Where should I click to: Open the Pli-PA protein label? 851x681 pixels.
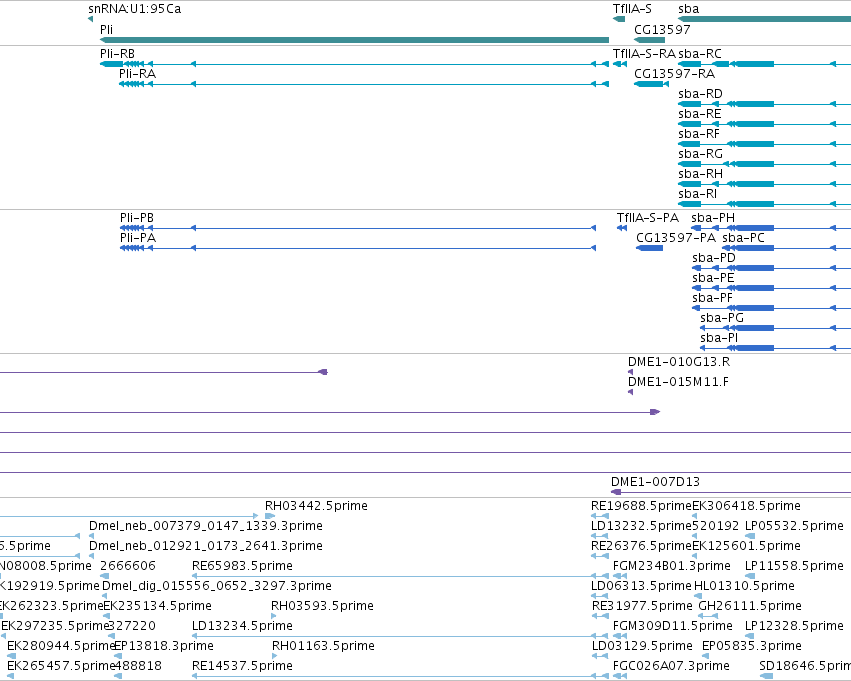(138, 238)
